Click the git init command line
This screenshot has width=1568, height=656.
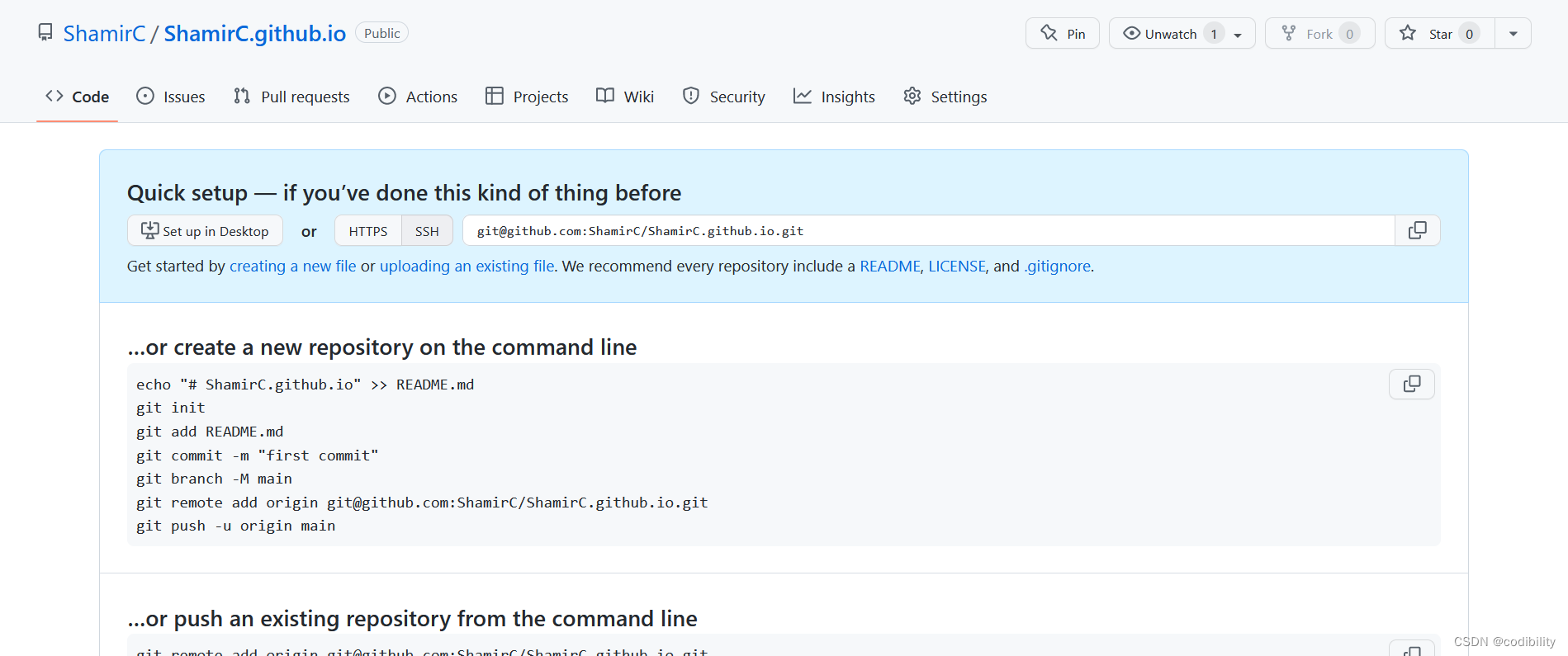pyautogui.click(x=171, y=408)
